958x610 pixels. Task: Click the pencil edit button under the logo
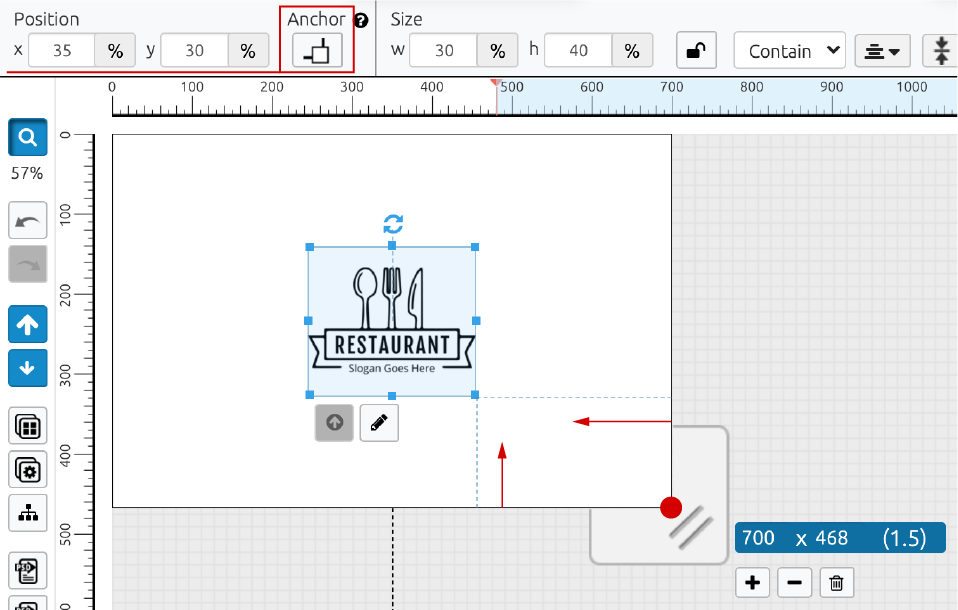click(x=379, y=422)
